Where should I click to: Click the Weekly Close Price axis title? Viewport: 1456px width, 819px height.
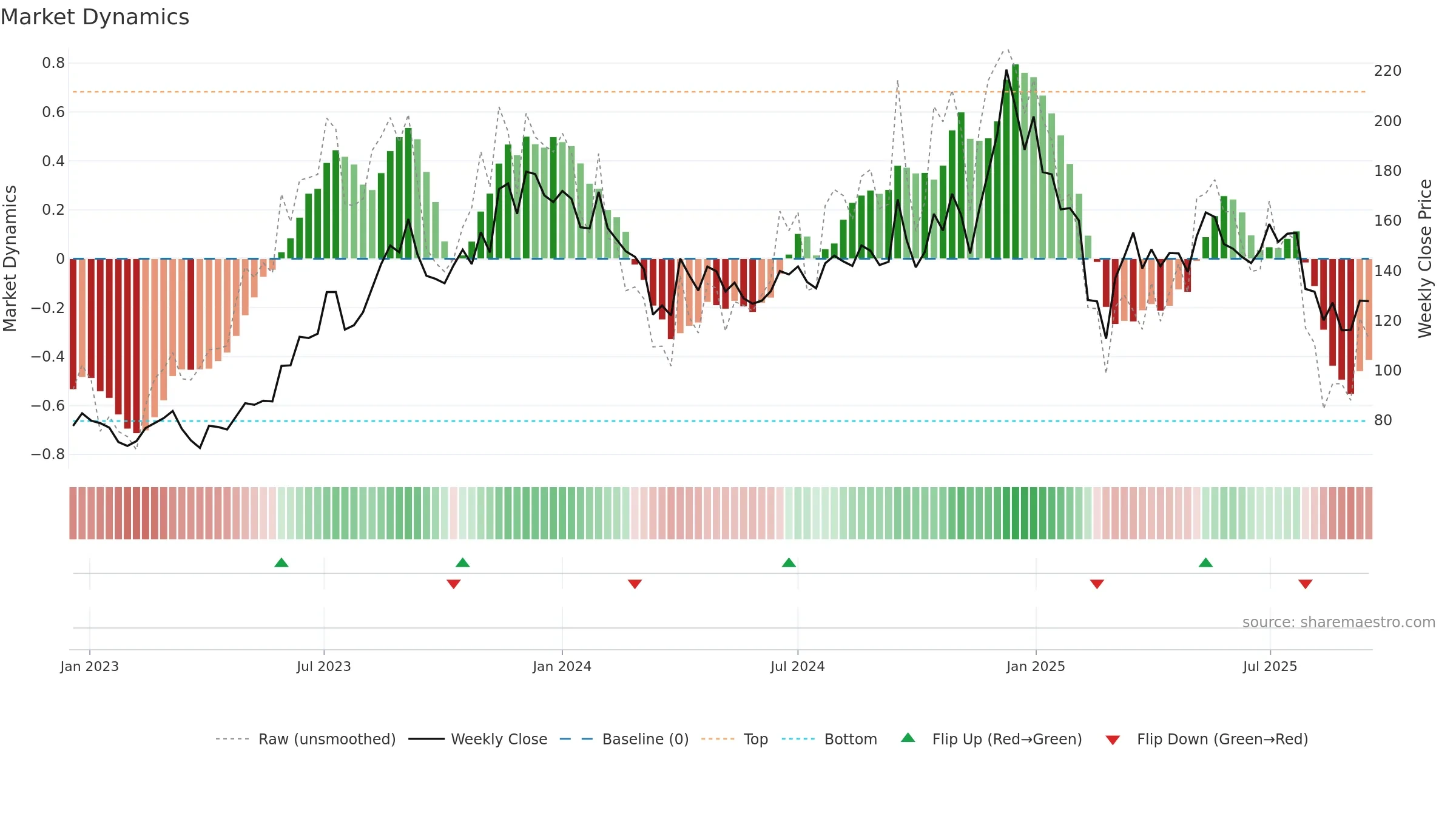(x=1425, y=258)
